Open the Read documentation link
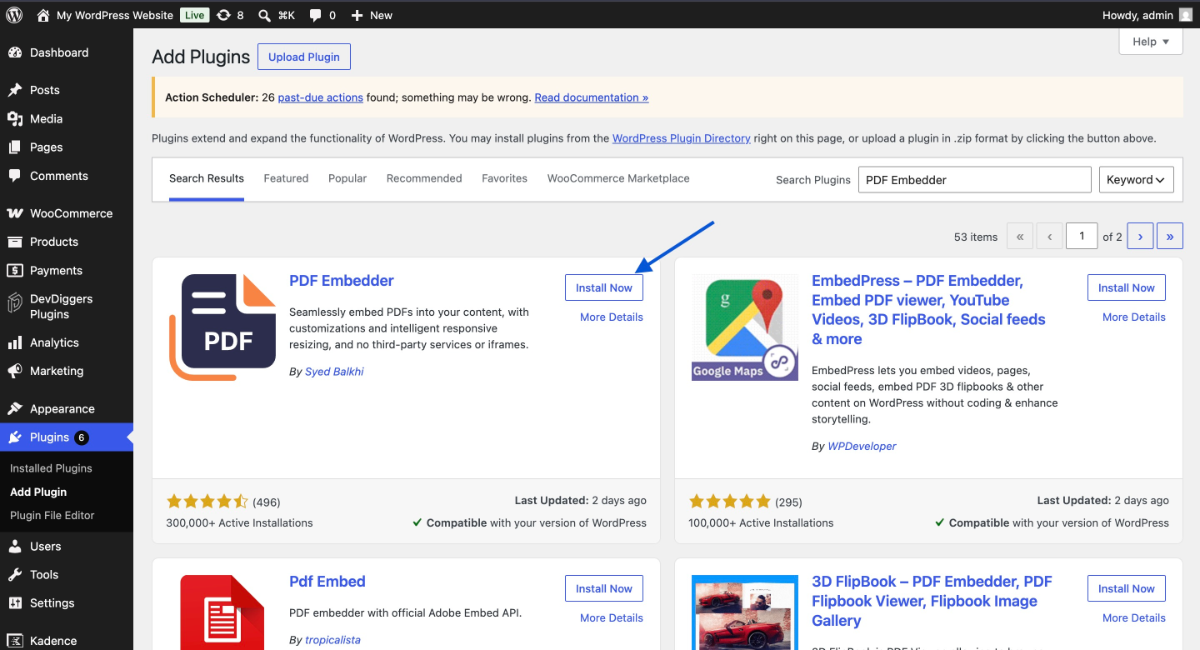The height and width of the screenshot is (650, 1200). (x=591, y=98)
